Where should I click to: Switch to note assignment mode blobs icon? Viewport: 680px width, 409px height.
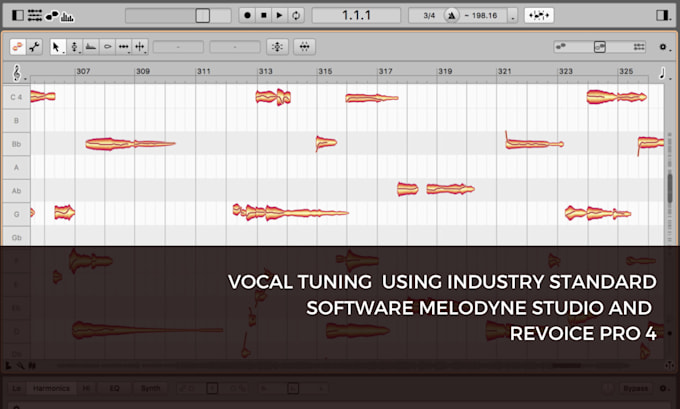pos(18,46)
